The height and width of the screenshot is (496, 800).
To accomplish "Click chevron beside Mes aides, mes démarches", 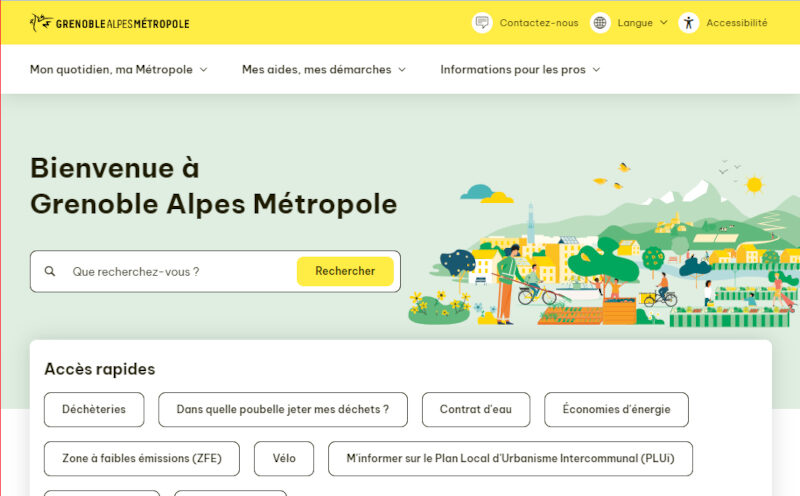I will (x=402, y=69).
